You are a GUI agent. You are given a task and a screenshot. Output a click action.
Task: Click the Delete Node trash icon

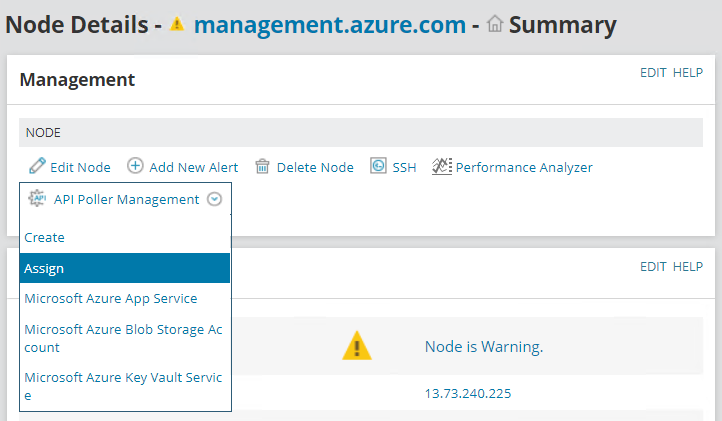click(x=262, y=167)
